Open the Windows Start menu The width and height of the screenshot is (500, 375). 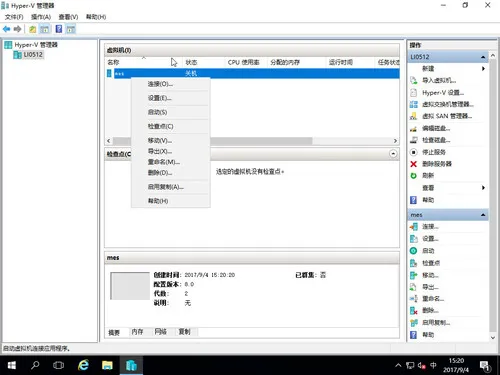click(12, 365)
